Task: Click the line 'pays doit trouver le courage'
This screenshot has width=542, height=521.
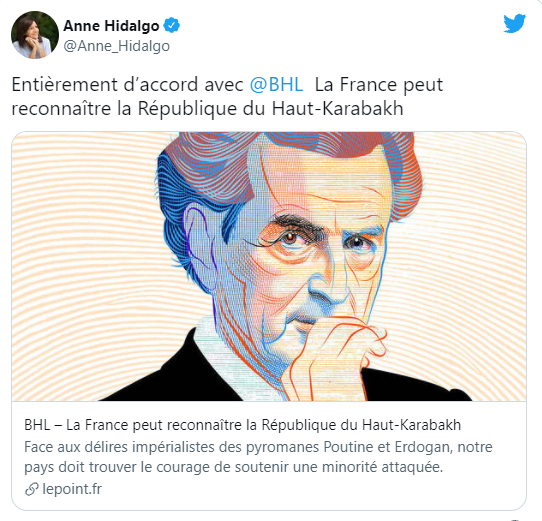Action: pyautogui.click(x=233, y=467)
